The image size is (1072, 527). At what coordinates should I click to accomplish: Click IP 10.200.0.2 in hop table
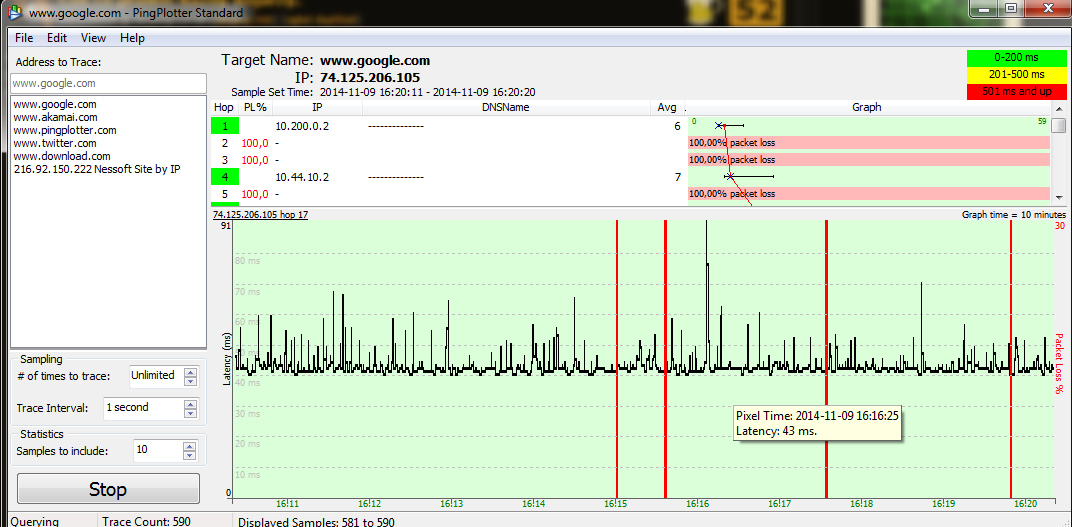pos(302,126)
